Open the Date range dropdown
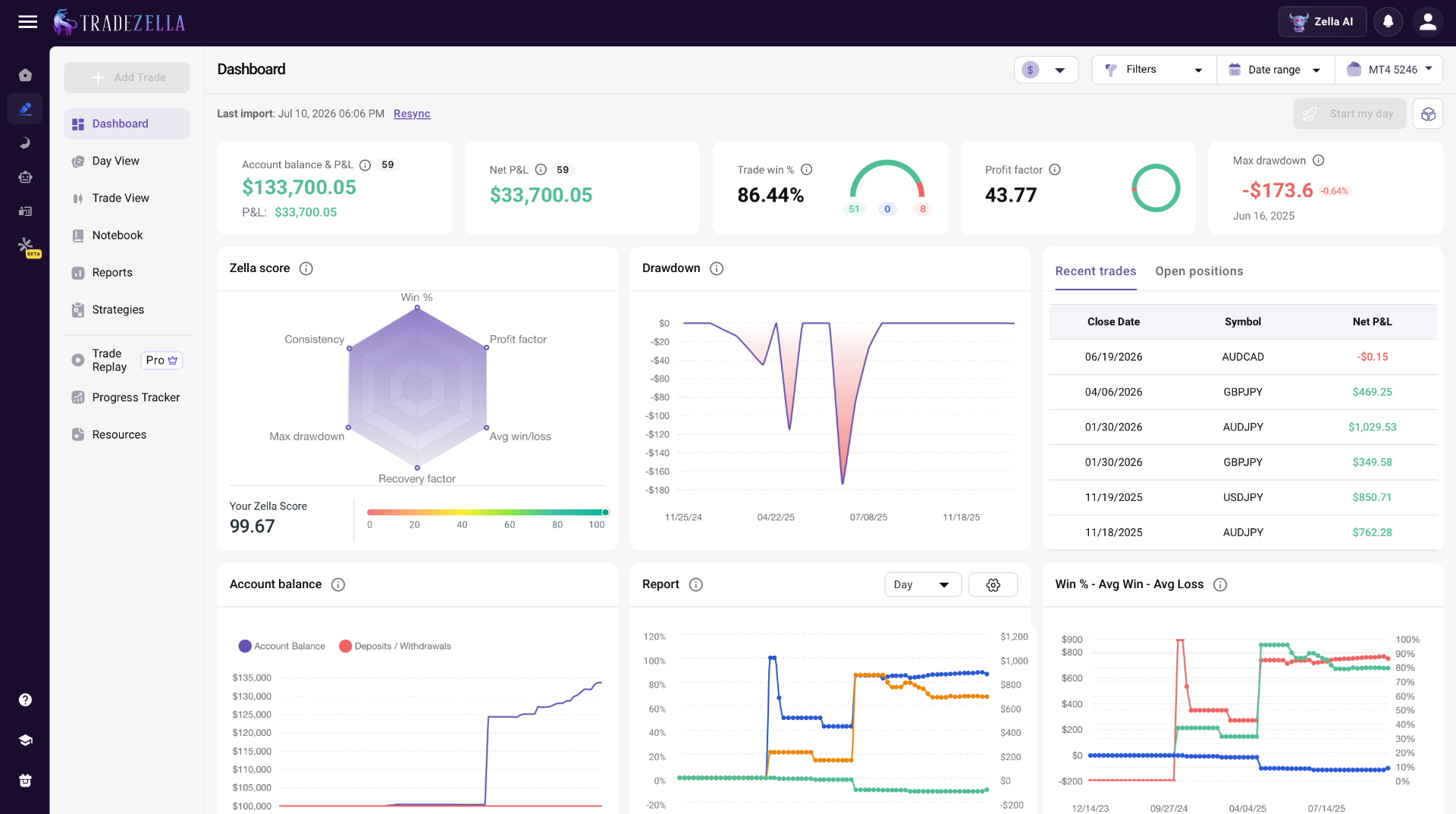Screen dimensions: 1456x814 point(1276,70)
